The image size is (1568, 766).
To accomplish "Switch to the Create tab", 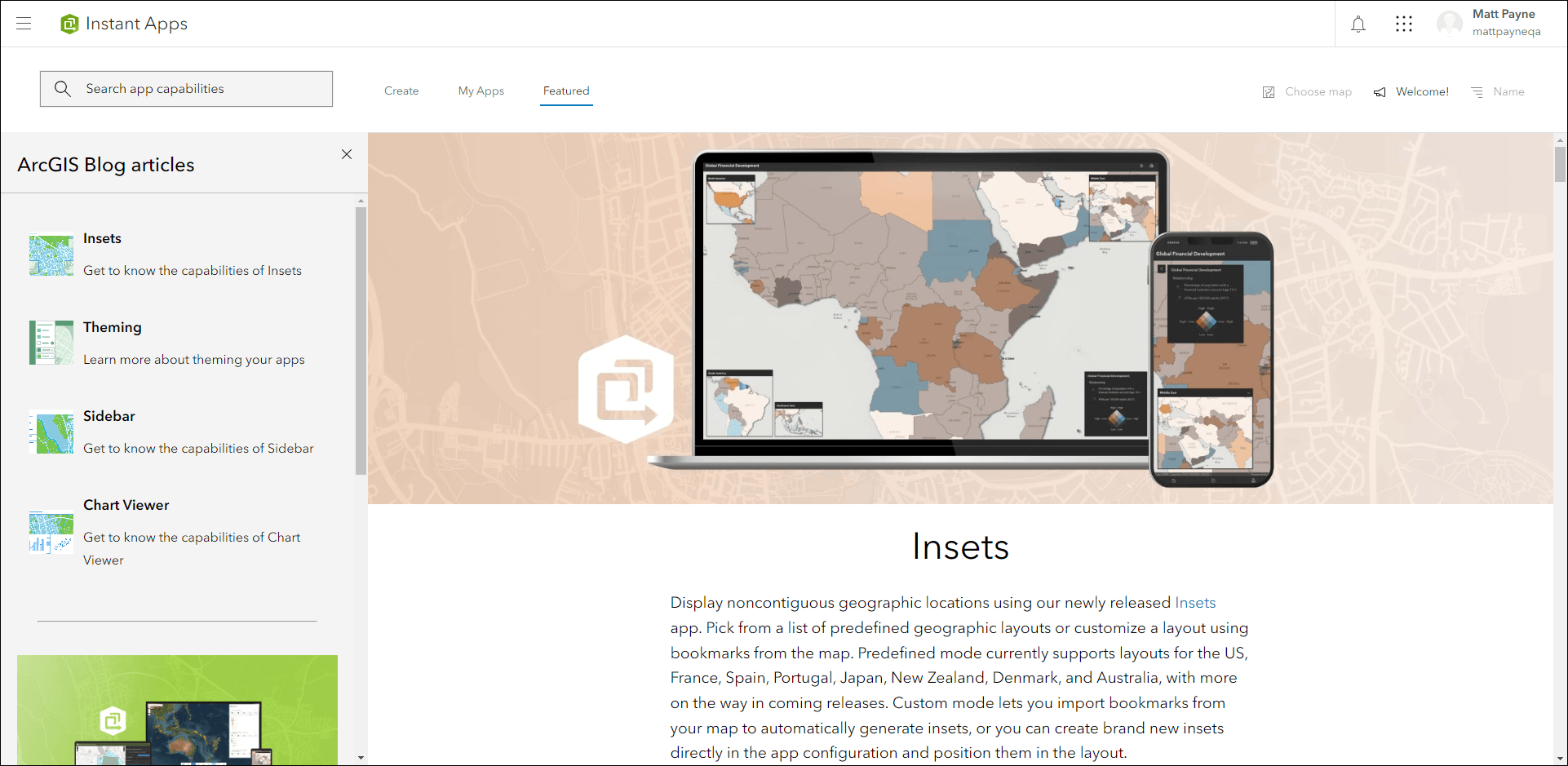I will pyautogui.click(x=401, y=91).
